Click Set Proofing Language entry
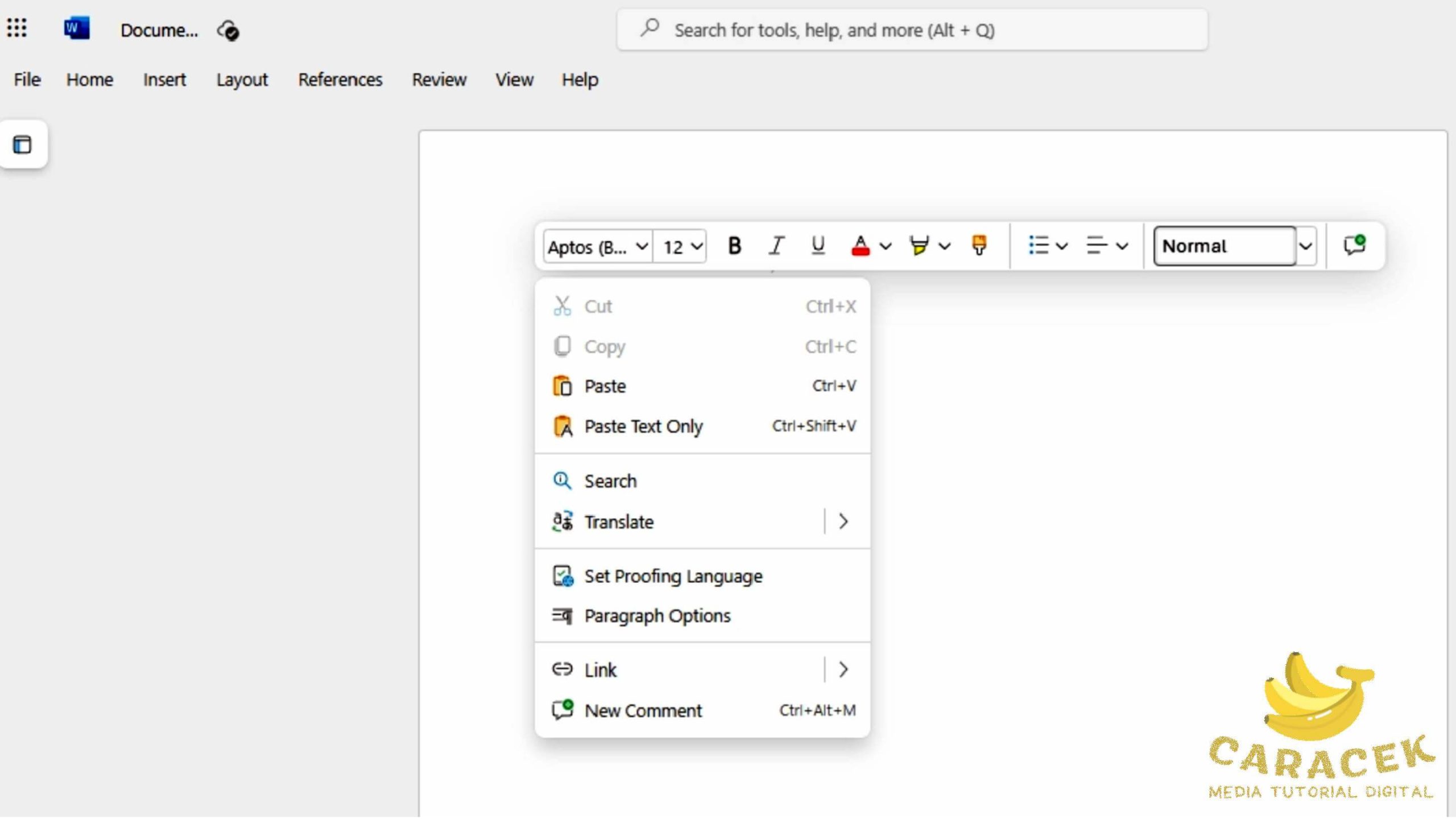Viewport: 1456px width, 819px height. (x=673, y=576)
